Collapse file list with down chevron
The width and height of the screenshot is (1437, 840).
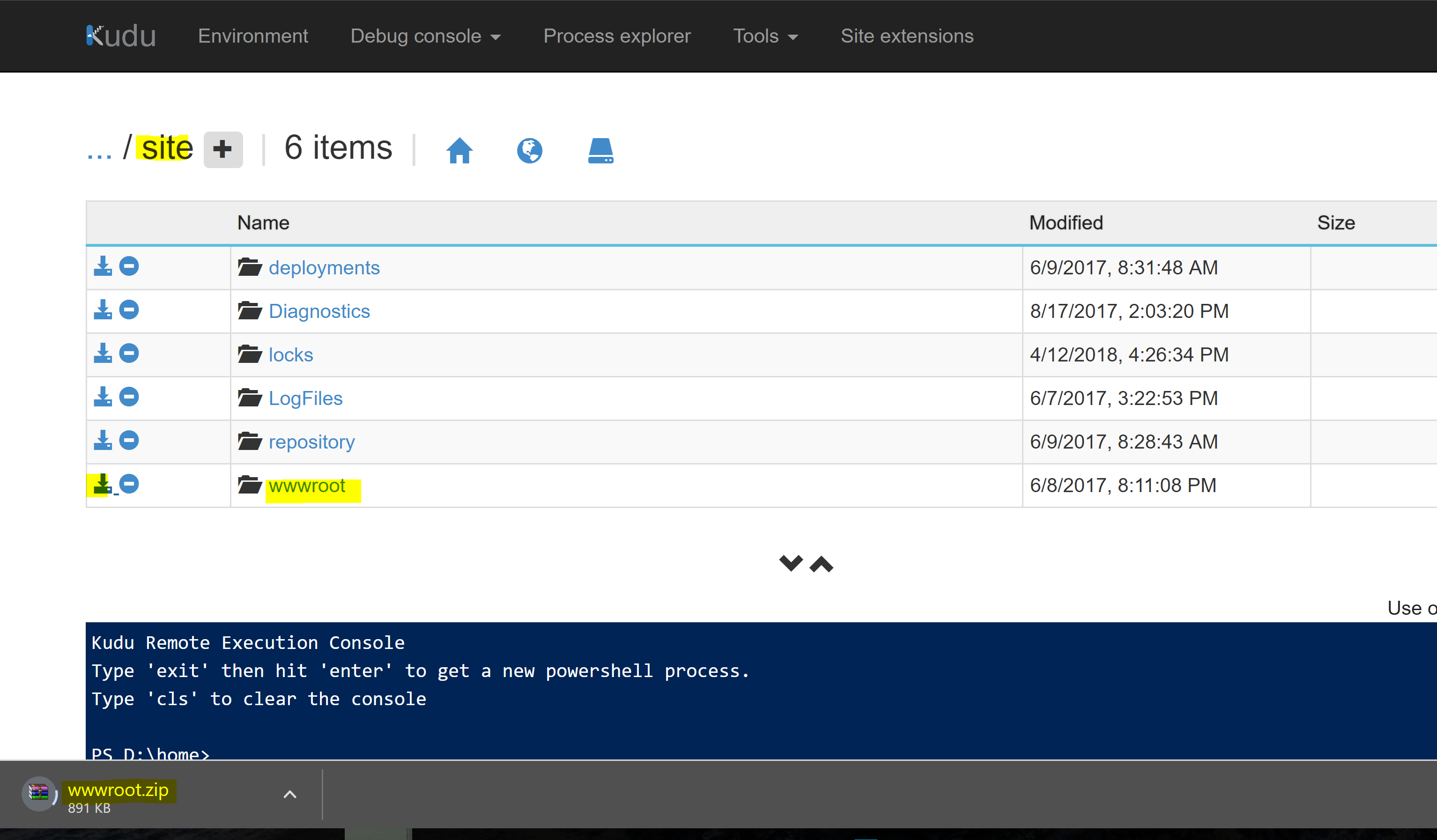pyautogui.click(x=790, y=563)
